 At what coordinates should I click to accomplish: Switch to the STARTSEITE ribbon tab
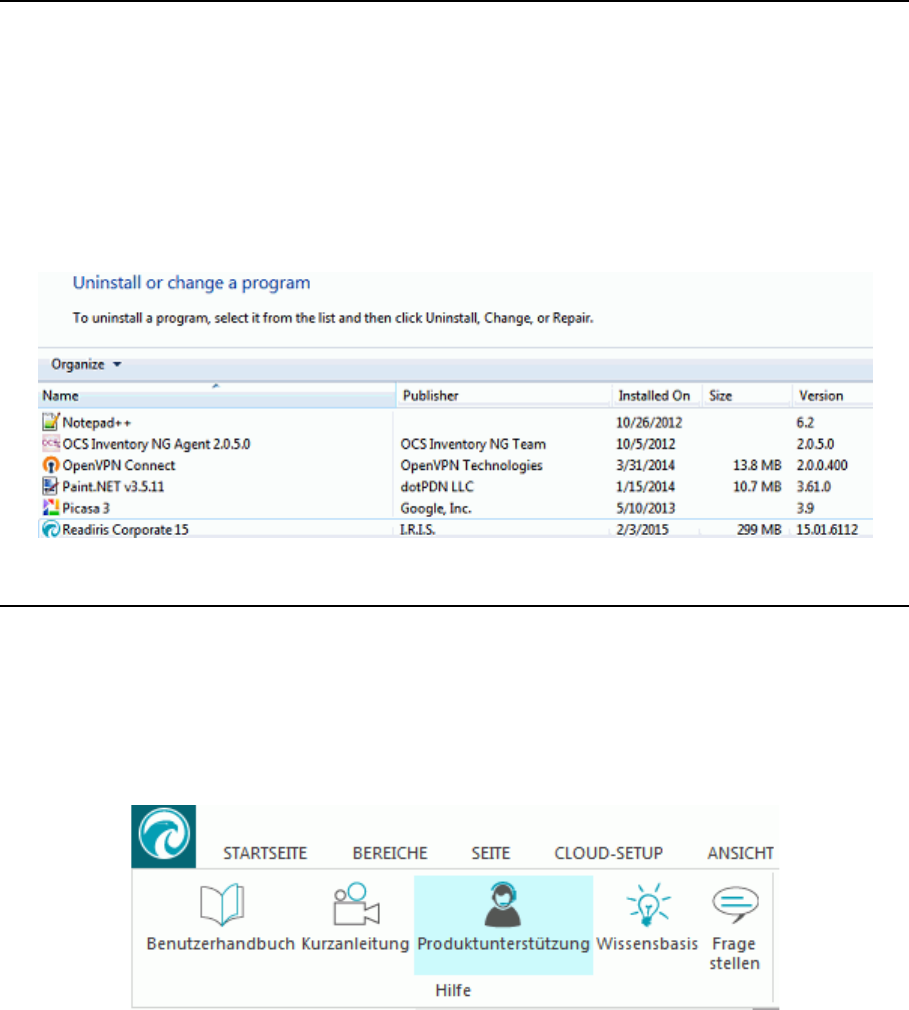click(x=265, y=853)
